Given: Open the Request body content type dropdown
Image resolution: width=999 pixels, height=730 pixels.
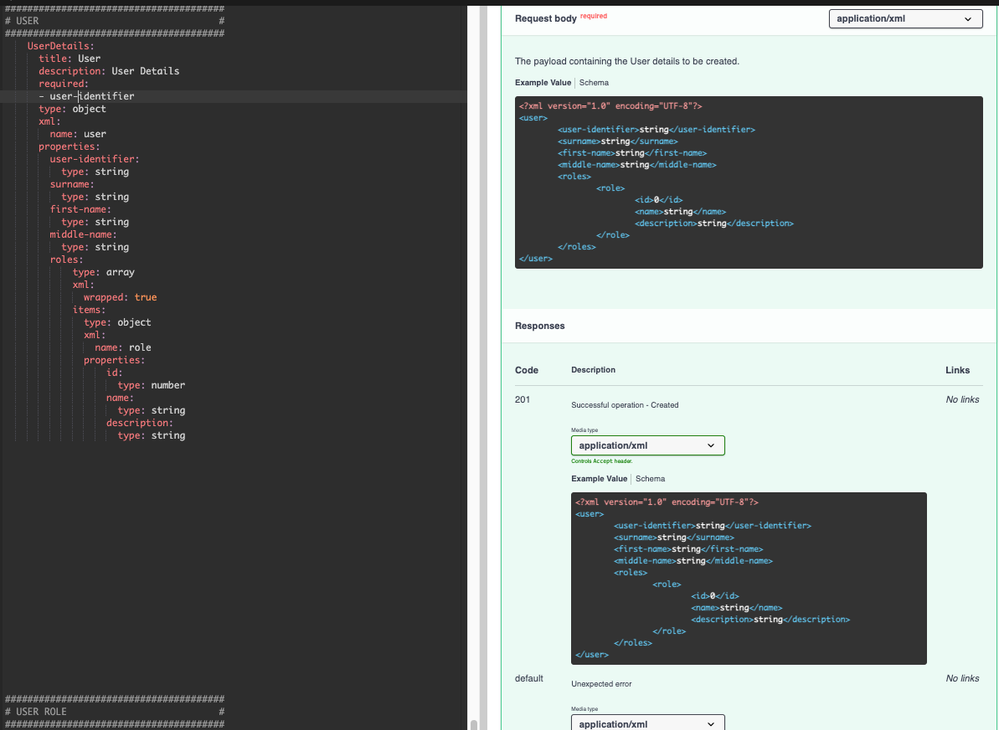Looking at the screenshot, I should [905, 19].
